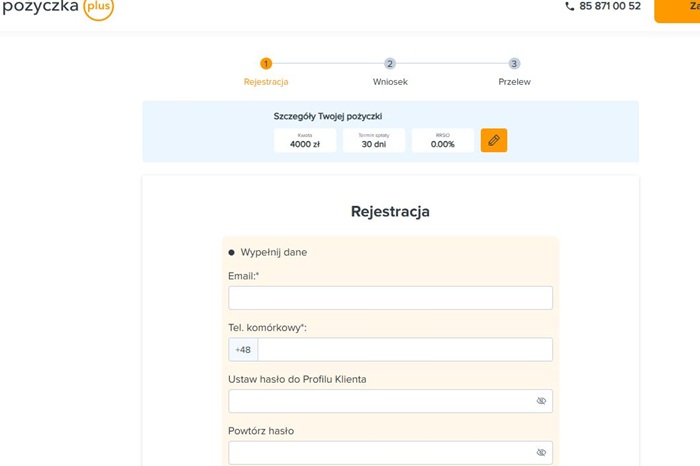Go to the Rejestracja step label
The width and height of the screenshot is (700, 466).
(x=266, y=82)
